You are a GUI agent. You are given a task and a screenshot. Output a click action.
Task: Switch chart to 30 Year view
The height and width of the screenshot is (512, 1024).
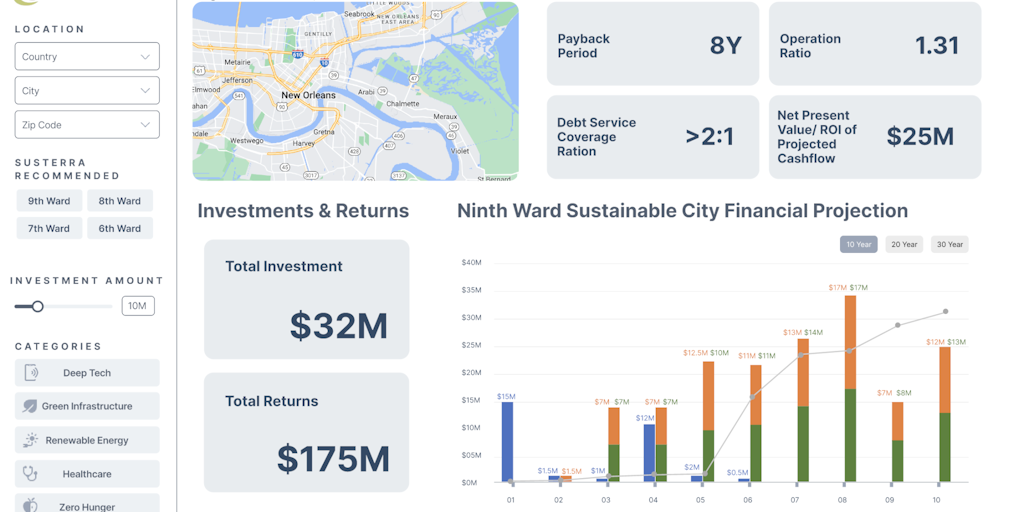pos(950,244)
